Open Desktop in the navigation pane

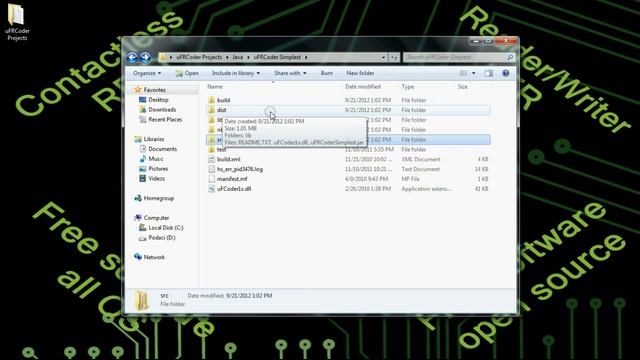[x=158, y=100]
